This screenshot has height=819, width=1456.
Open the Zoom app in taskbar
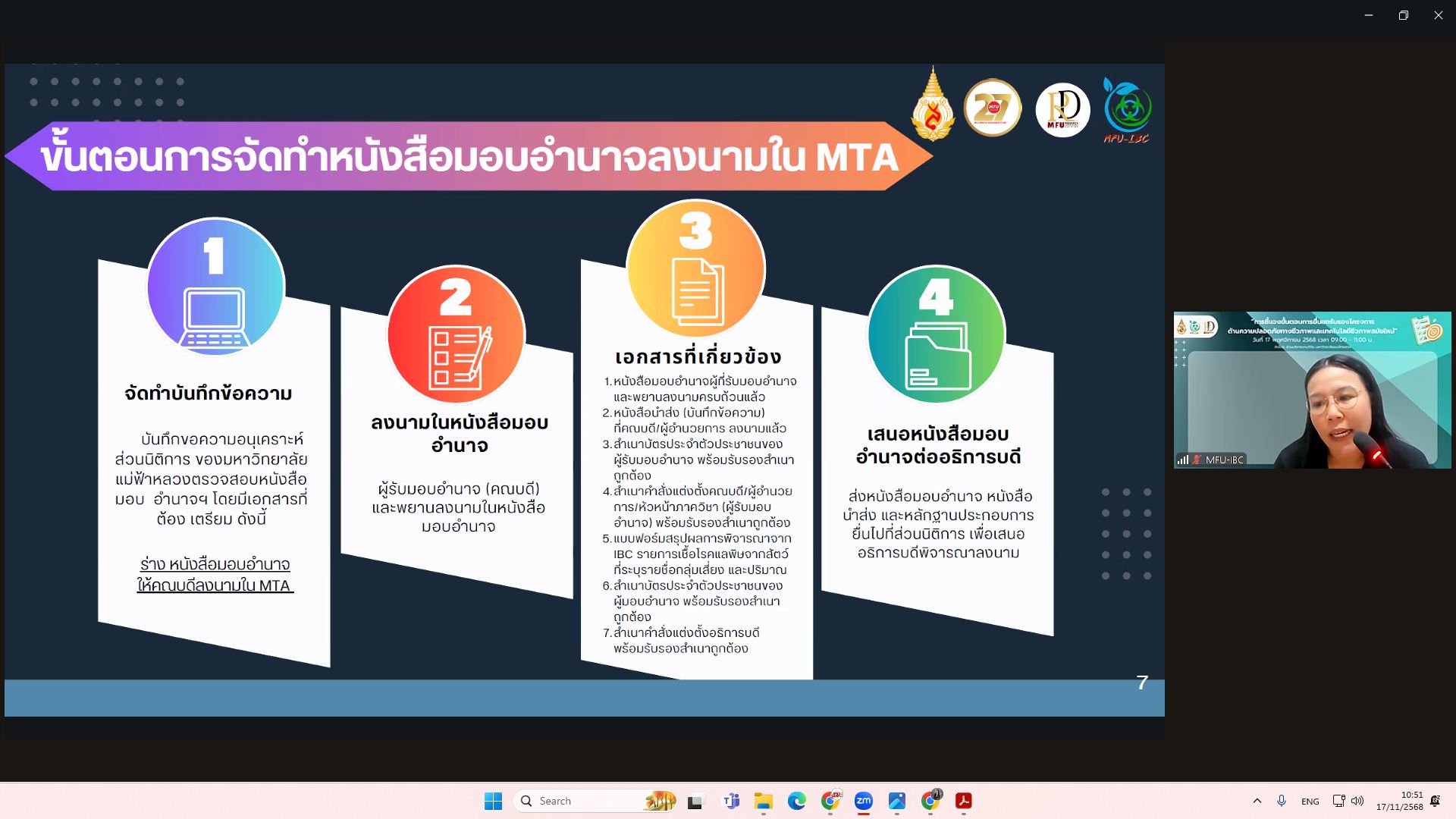pos(863,801)
